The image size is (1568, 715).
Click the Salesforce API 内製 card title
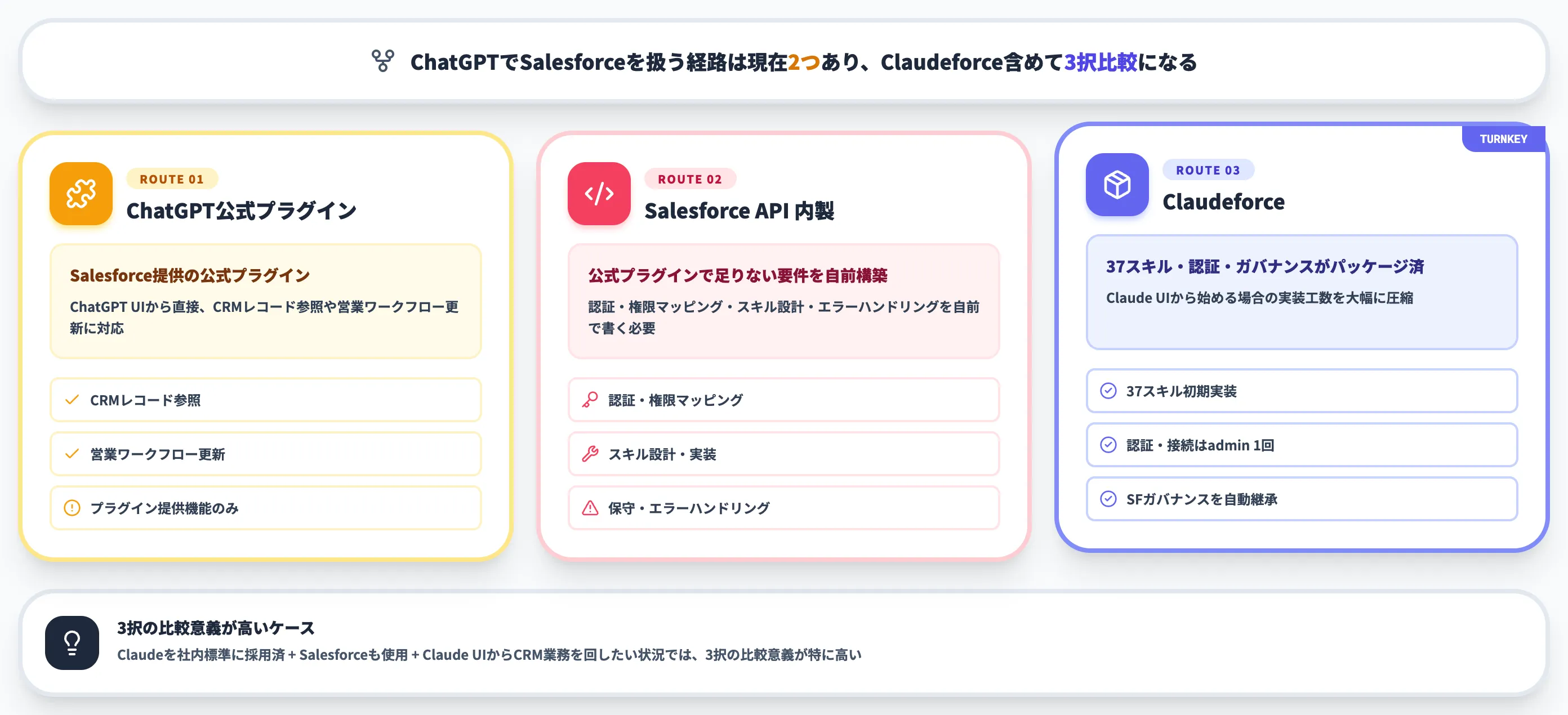click(739, 211)
